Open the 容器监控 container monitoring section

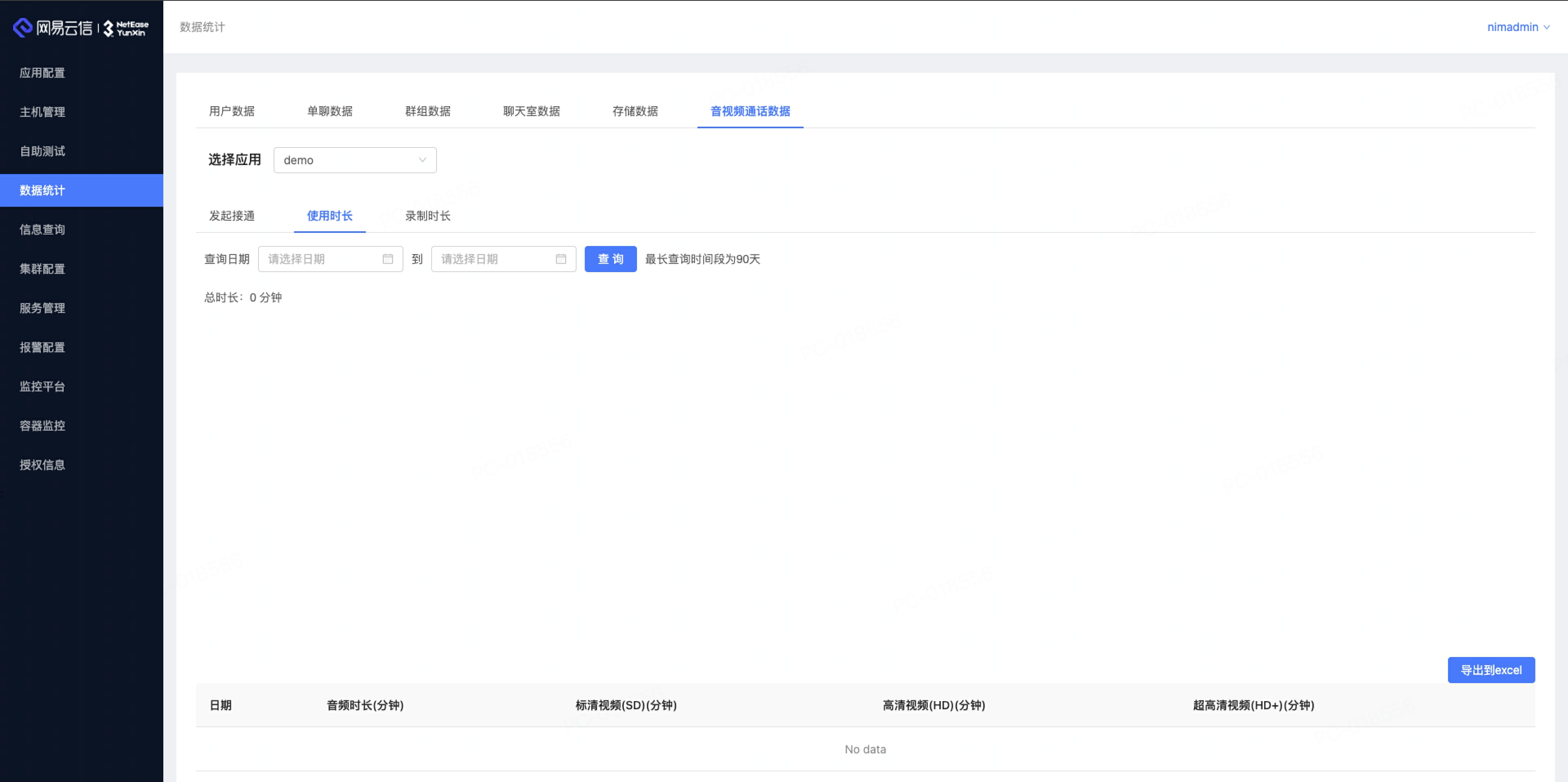(x=42, y=425)
